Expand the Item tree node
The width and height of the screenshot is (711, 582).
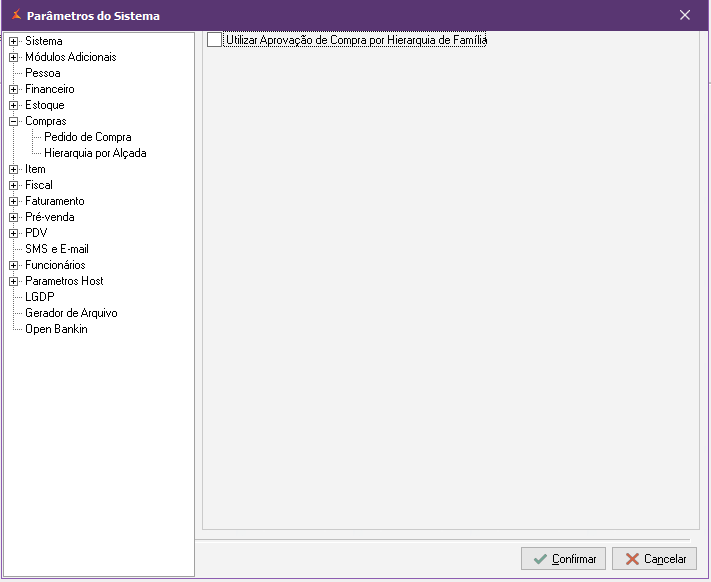point(14,170)
